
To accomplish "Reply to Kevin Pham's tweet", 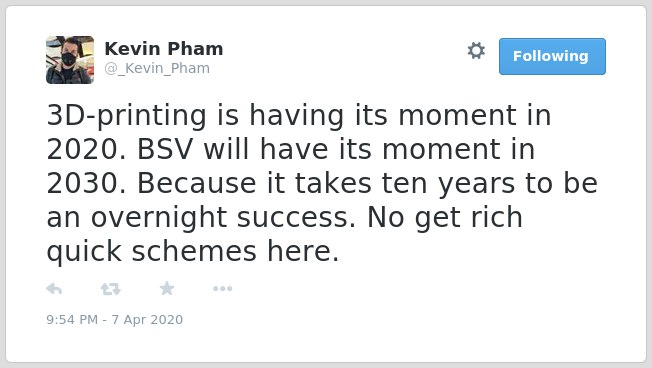I will 54,289.
